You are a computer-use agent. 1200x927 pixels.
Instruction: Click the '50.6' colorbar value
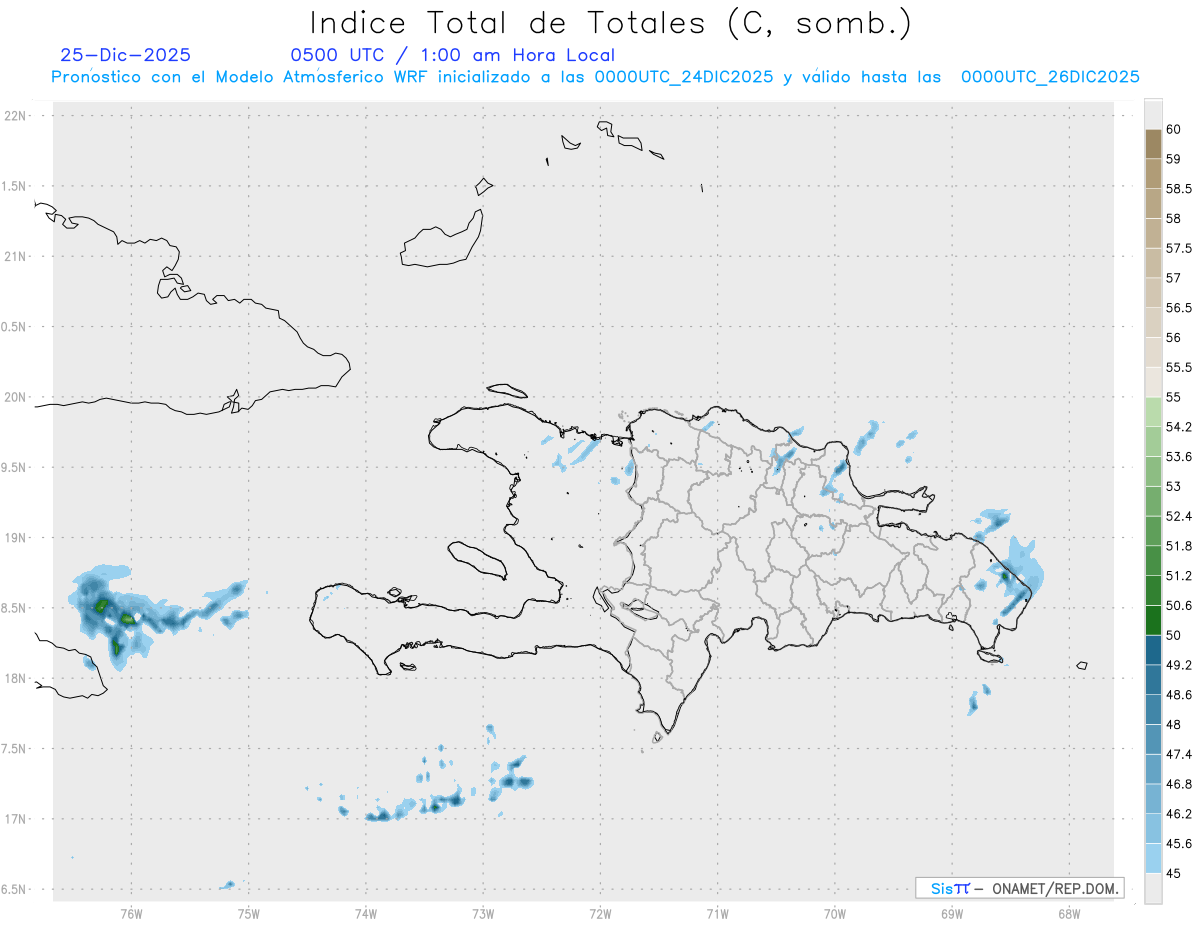click(x=1179, y=605)
